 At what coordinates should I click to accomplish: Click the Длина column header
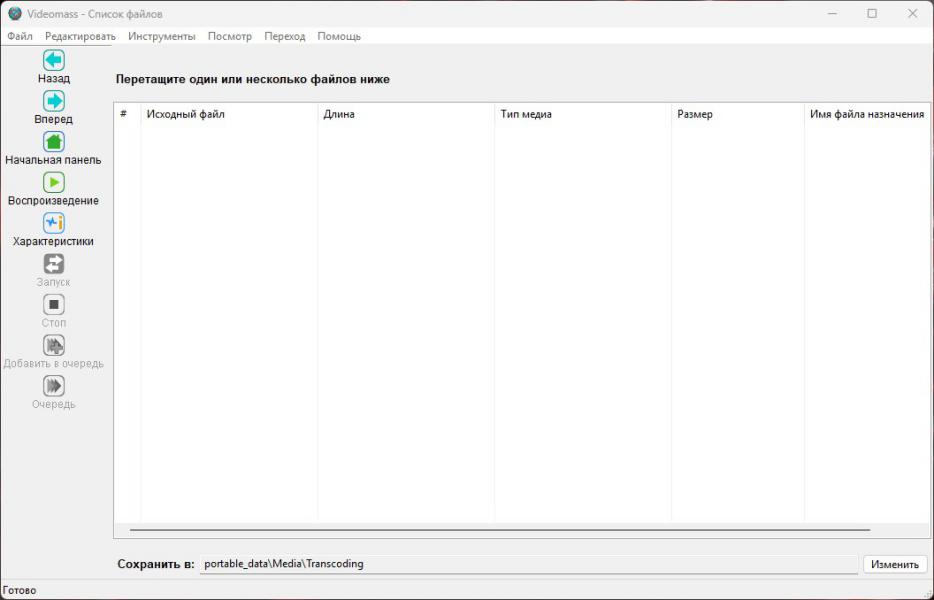406,114
